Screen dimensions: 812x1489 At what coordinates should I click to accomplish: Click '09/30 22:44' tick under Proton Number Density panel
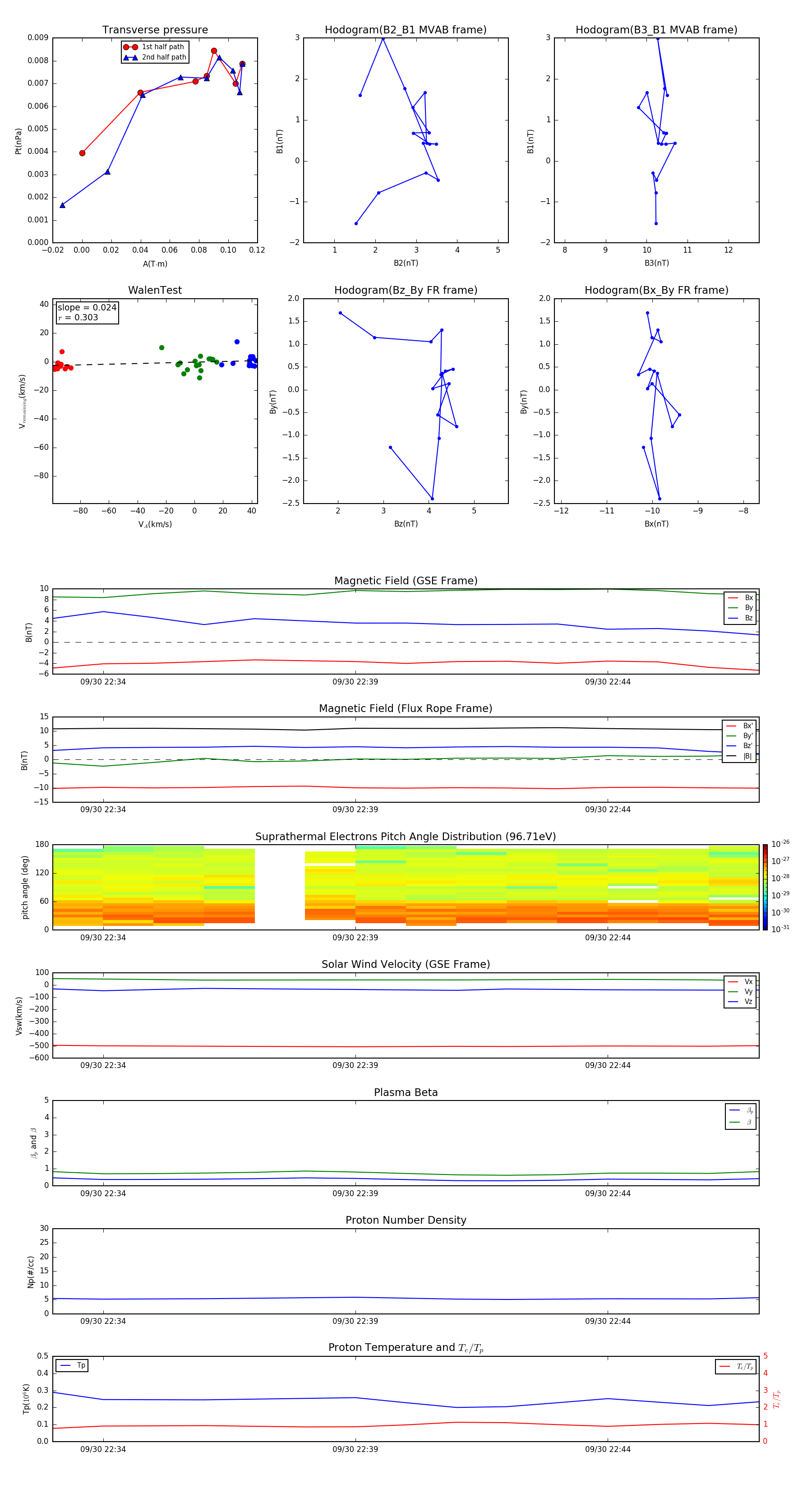tap(607, 1321)
